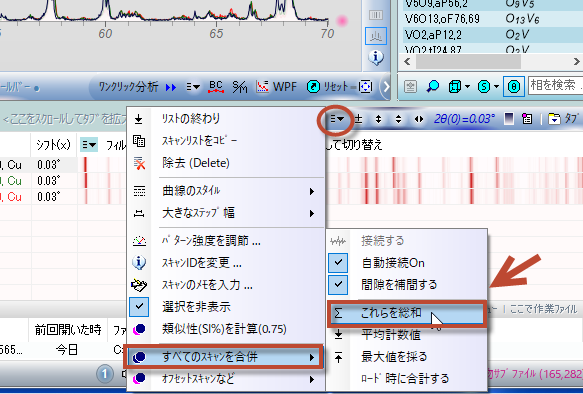Click the magnifier phase search icon

432,87
